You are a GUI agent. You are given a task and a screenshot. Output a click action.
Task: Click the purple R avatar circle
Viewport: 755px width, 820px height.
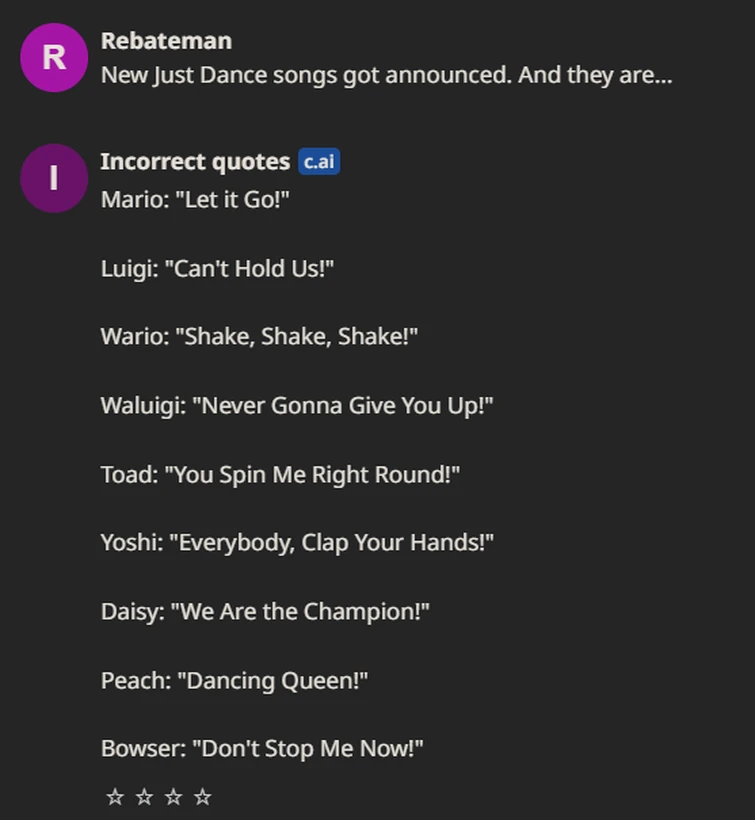pos(53,58)
